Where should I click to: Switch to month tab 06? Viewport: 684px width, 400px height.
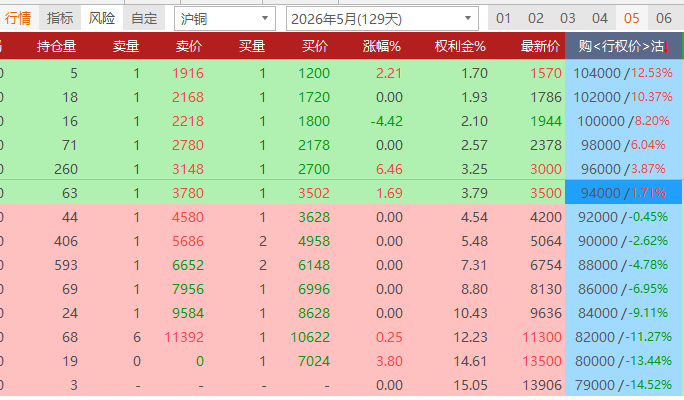pos(664,18)
